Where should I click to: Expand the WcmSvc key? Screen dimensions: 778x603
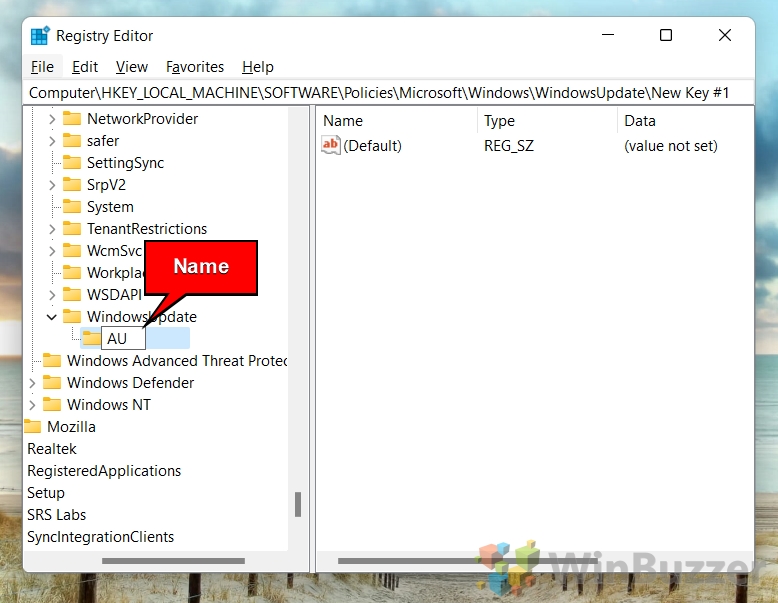[52, 251]
